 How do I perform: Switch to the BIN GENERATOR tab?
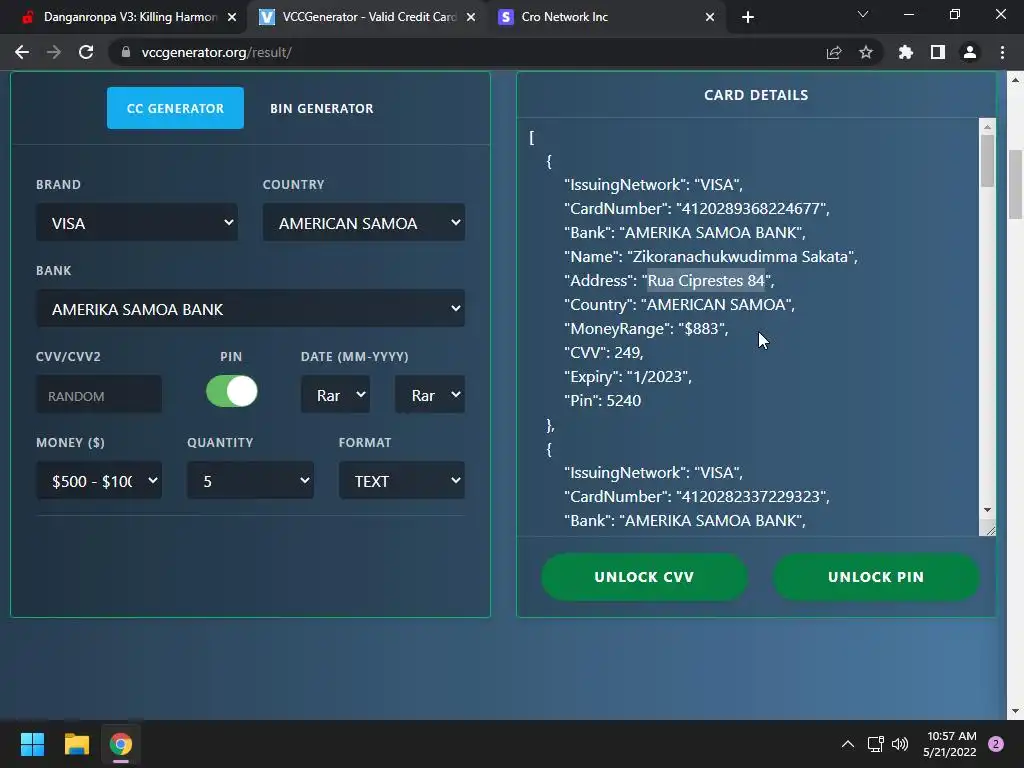tap(322, 108)
